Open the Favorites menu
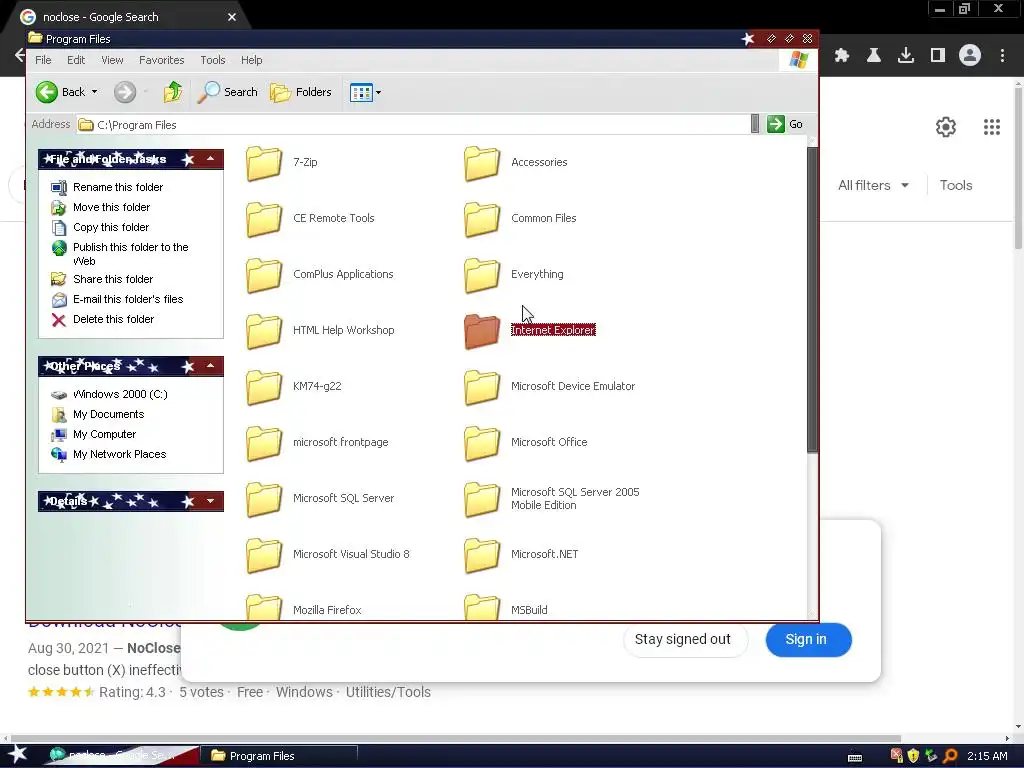Viewport: 1024px width, 768px height. (161, 60)
